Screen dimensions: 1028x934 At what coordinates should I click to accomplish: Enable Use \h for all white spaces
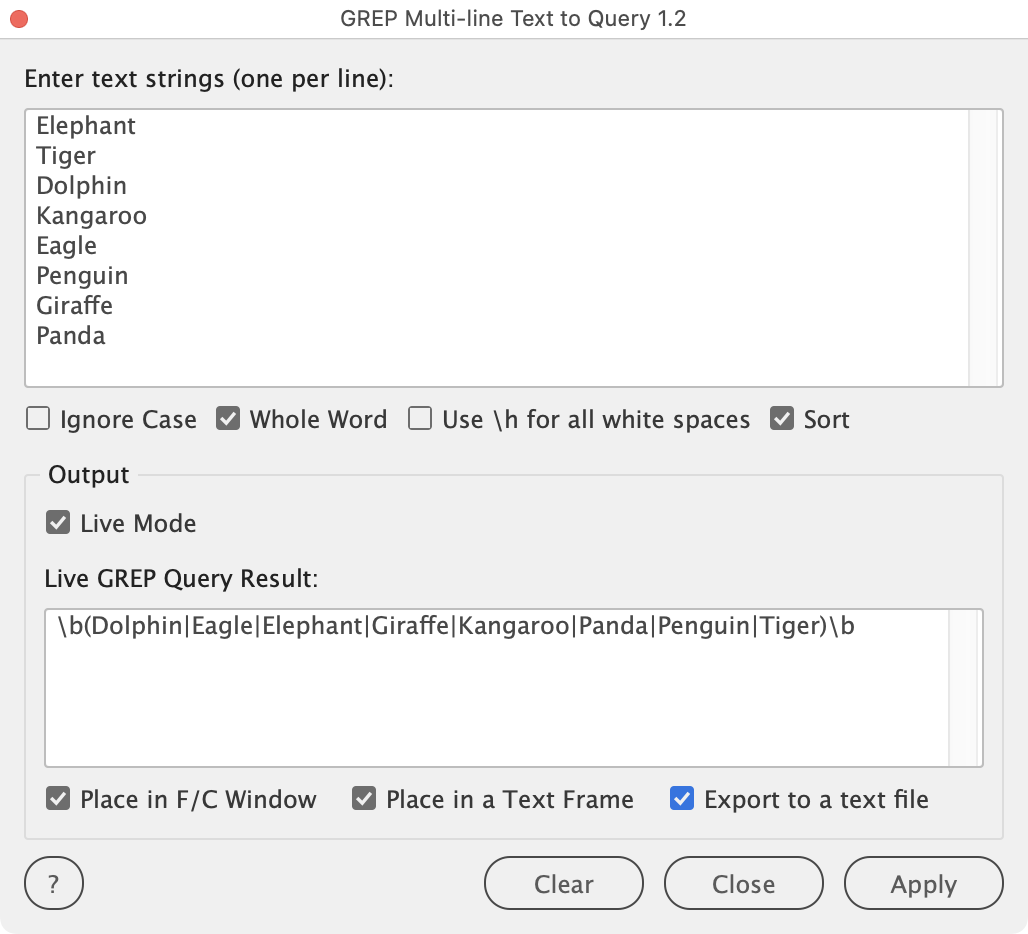pyautogui.click(x=420, y=419)
